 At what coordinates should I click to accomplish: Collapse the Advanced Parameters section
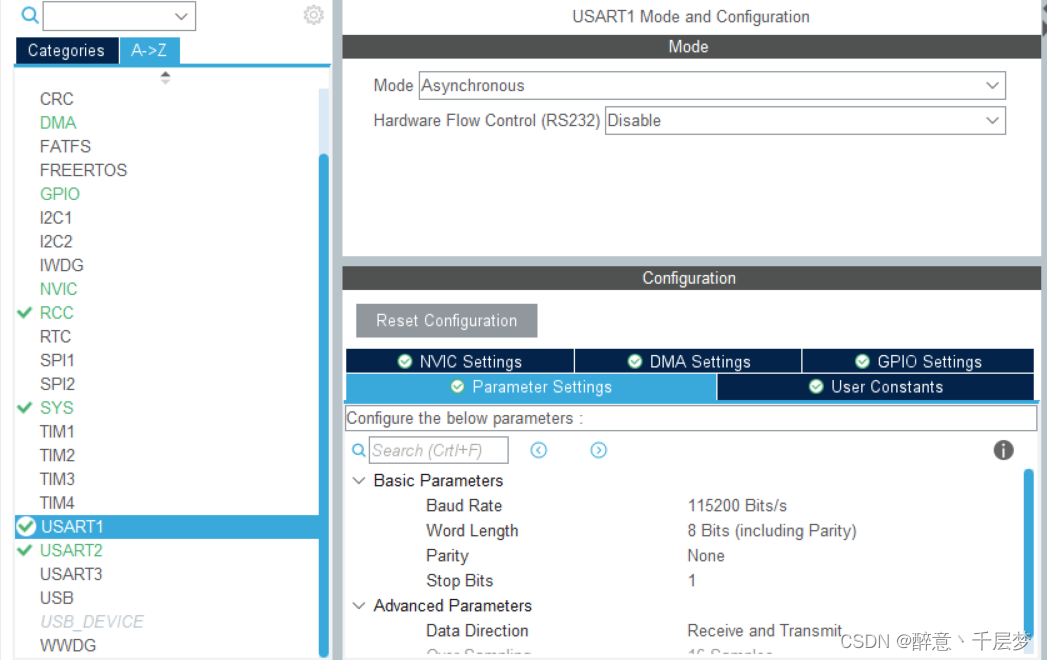pos(359,605)
